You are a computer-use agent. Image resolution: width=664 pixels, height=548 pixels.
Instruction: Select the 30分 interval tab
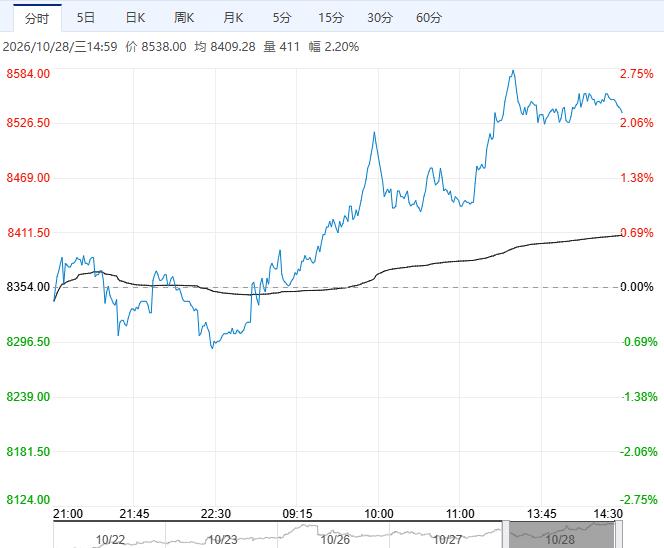[x=380, y=18]
